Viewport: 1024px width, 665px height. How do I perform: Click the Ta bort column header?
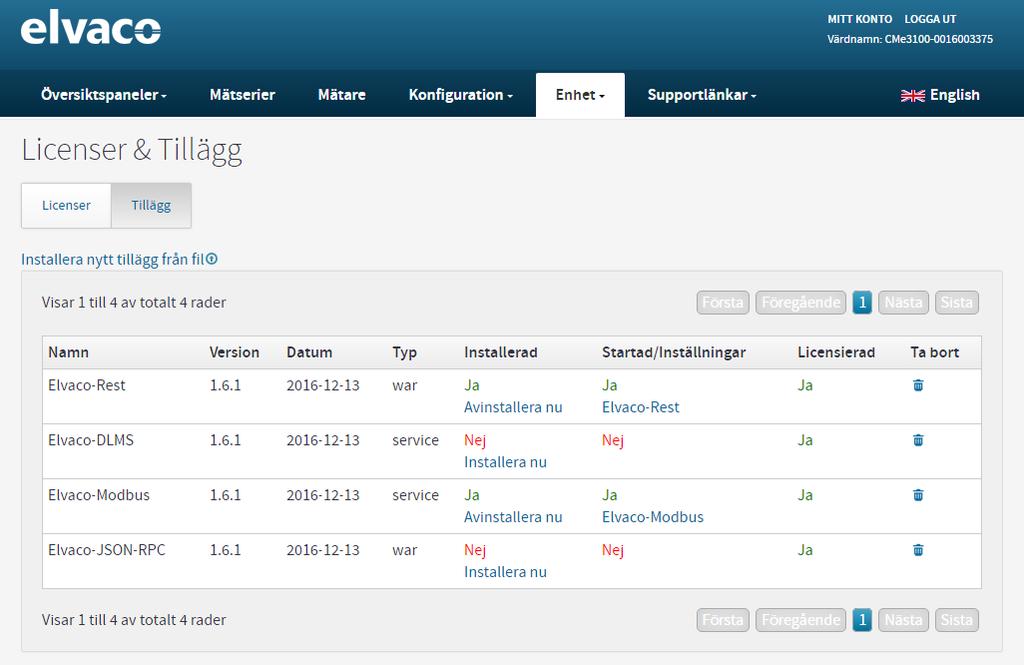pos(935,352)
